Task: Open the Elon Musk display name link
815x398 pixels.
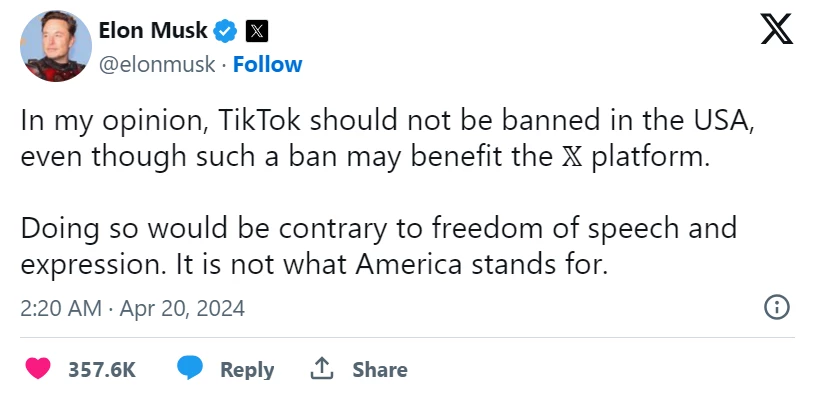Action: coord(153,31)
